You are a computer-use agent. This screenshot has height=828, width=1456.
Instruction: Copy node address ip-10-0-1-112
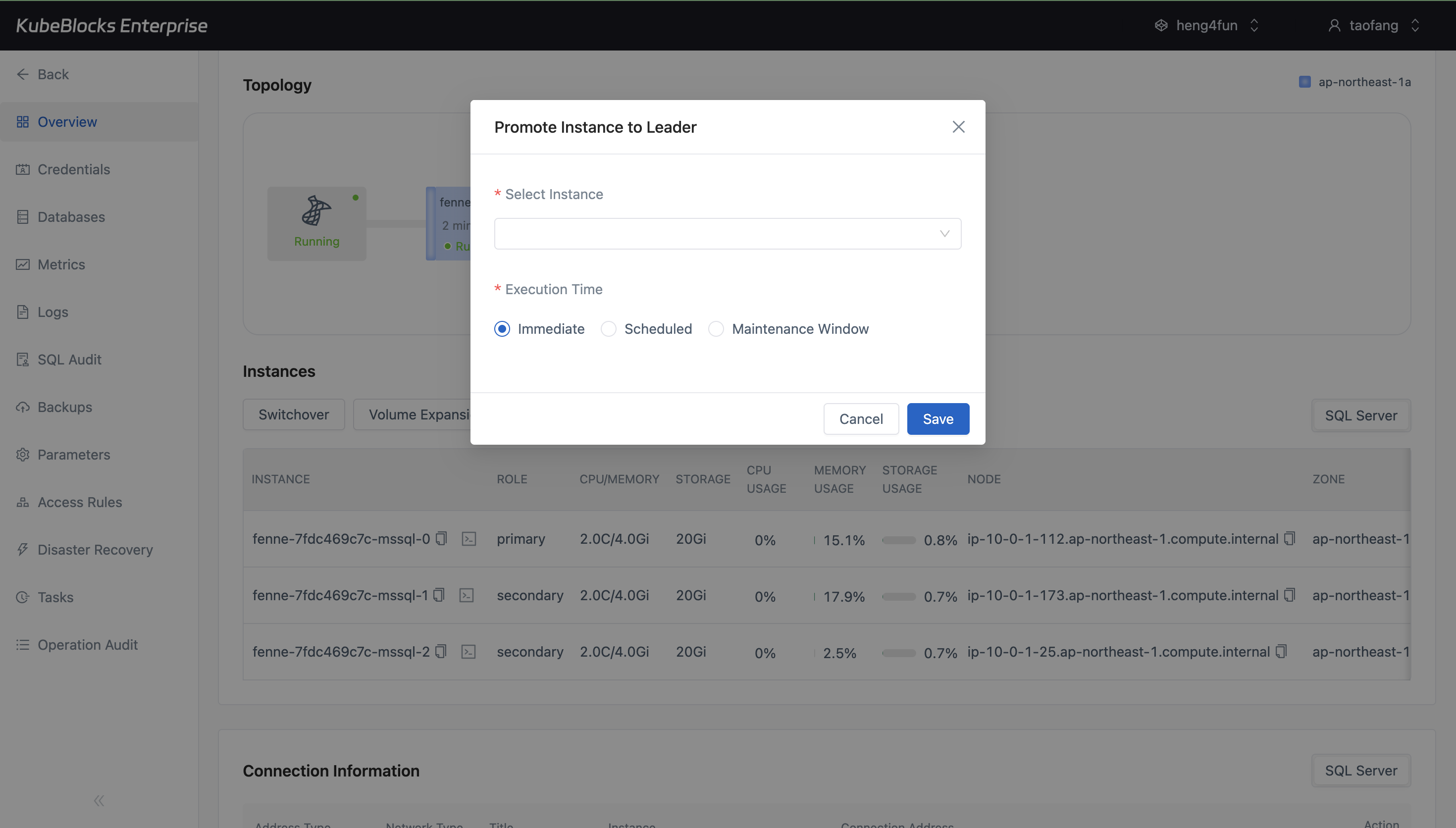pos(1289,538)
